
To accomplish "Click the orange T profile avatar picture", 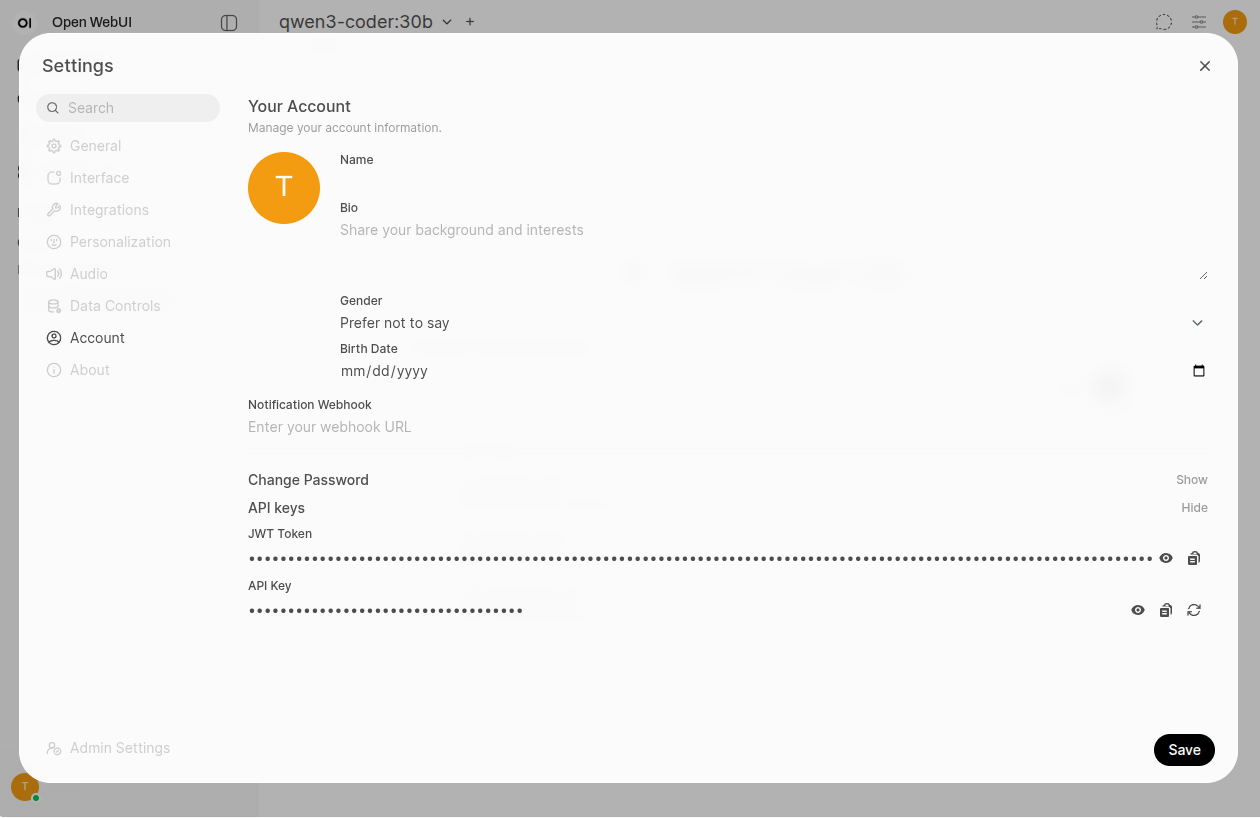I will pos(284,188).
